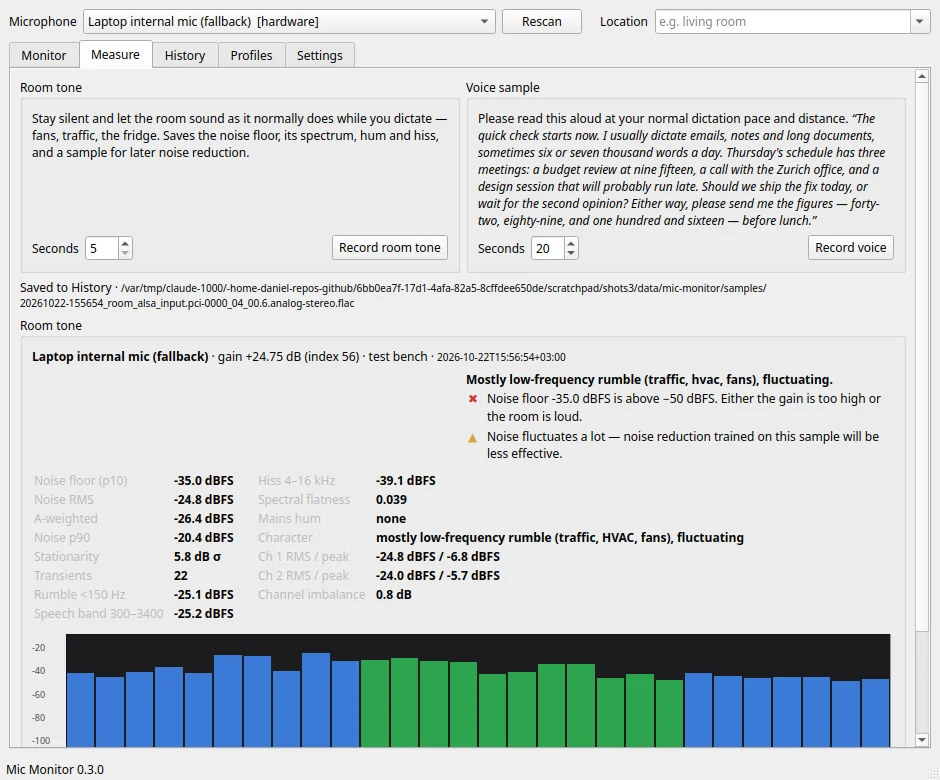The width and height of the screenshot is (940, 780).
Task: Click the Mains hum value none
Action: pyautogui.click(x=391, y=519)
